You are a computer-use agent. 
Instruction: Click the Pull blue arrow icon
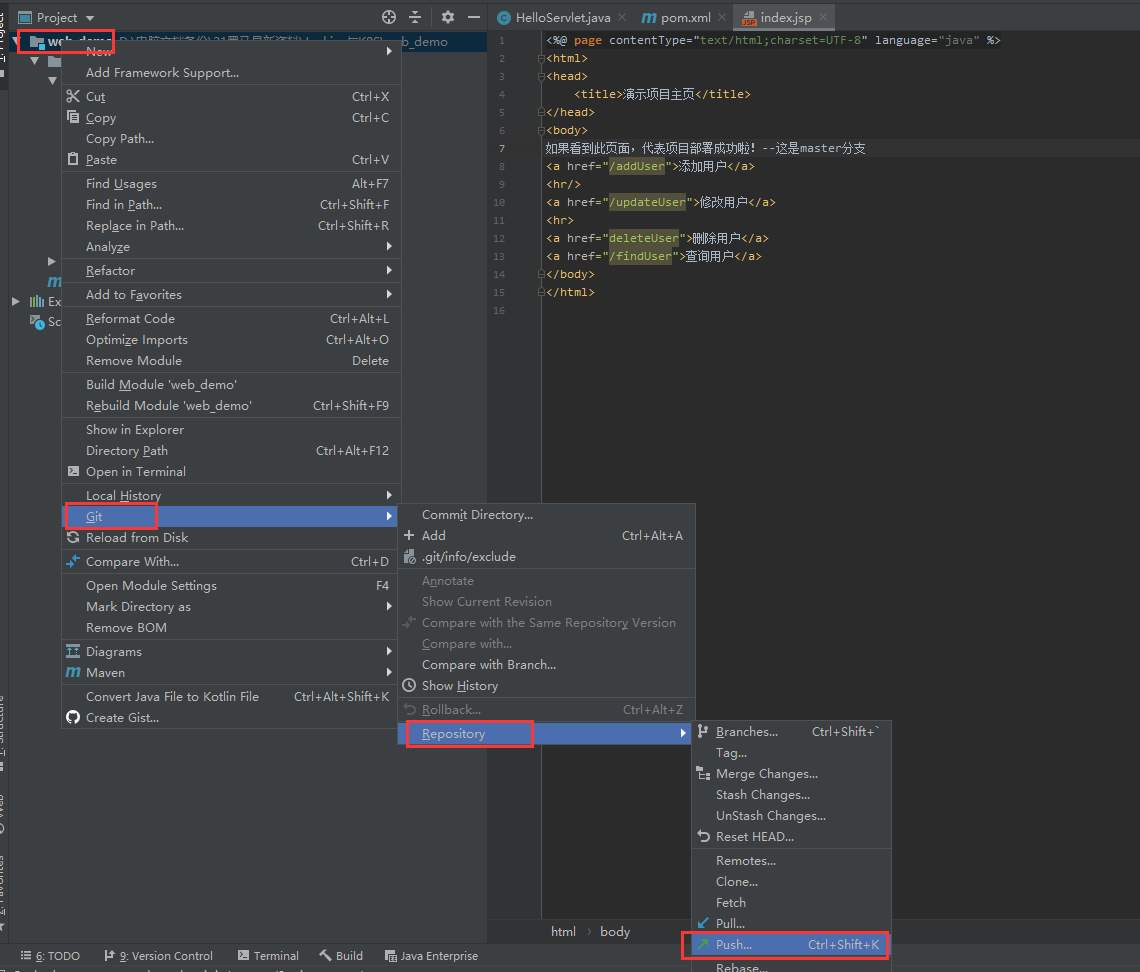(x=703, y=923)
